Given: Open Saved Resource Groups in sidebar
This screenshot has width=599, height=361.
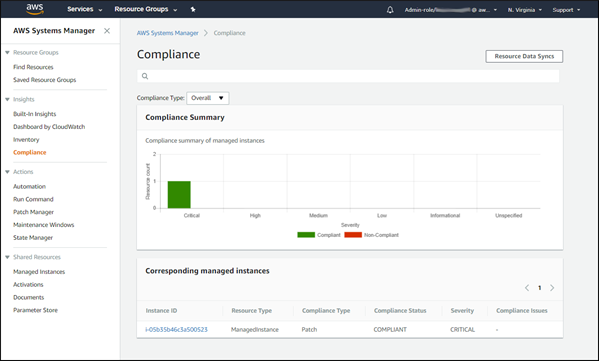Looking at the screenshot, I should click(45, 80).
